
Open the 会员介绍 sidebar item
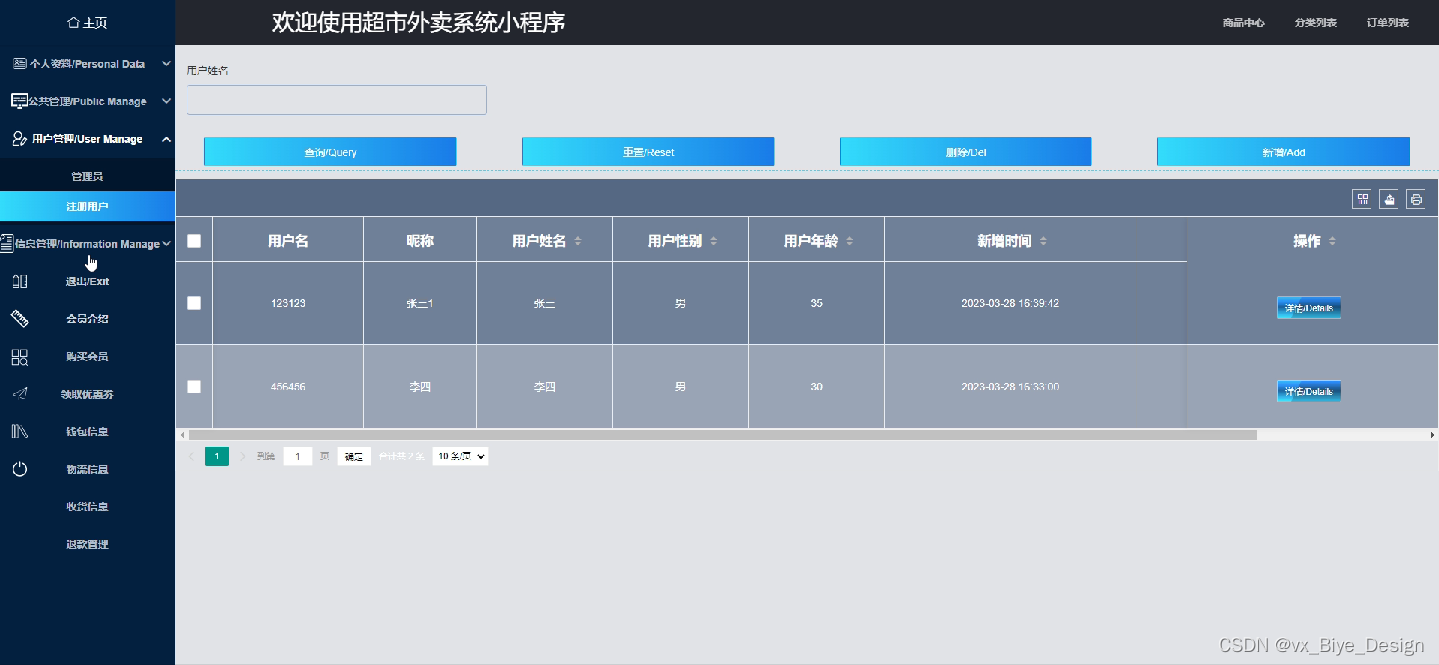tap(87, 319)
